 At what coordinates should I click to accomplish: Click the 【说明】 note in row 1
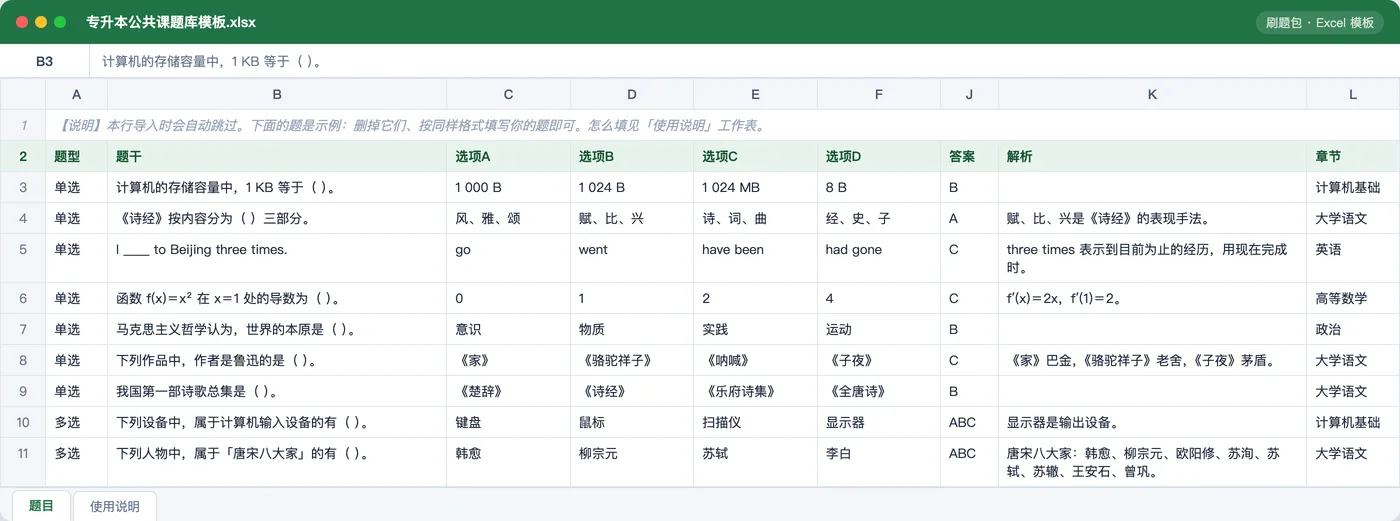point(723,126)
